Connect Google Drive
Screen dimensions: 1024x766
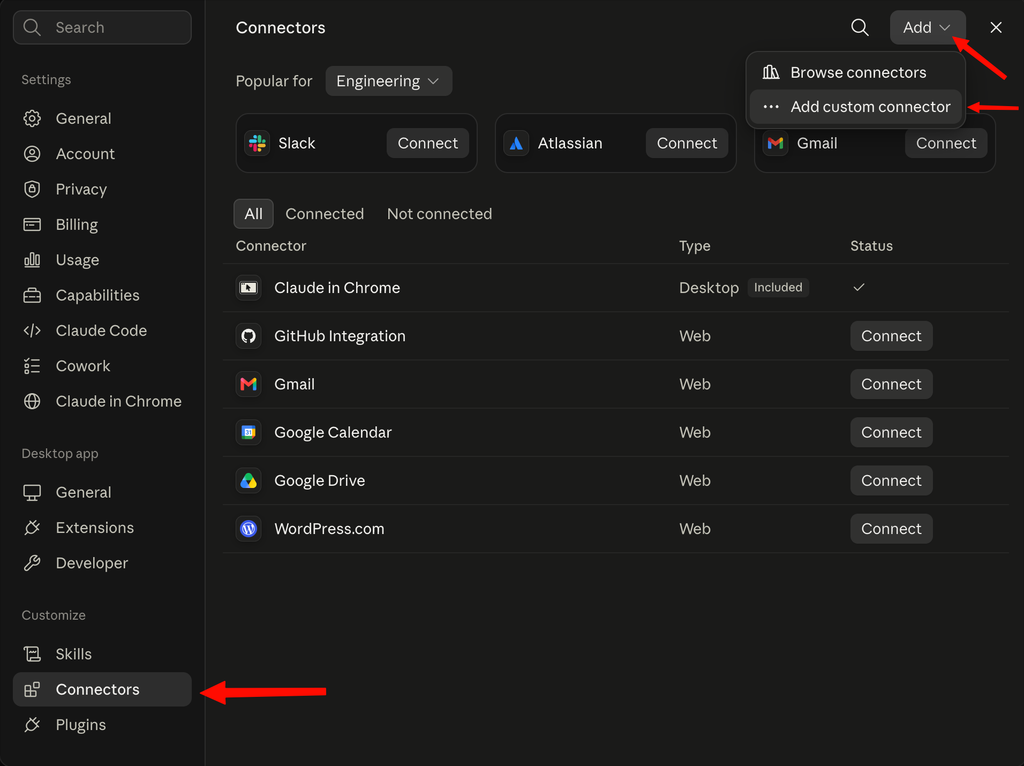pyautogui.click(x=891, y=481)
